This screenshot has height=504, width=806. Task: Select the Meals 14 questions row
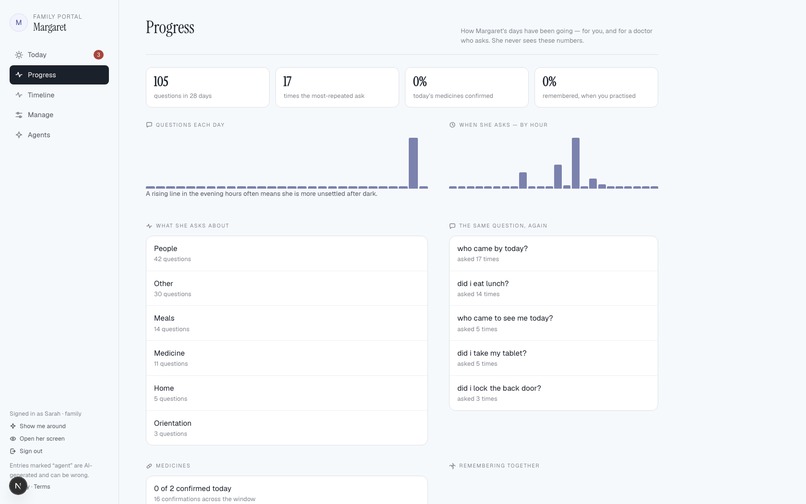click(x=287, y=323)
